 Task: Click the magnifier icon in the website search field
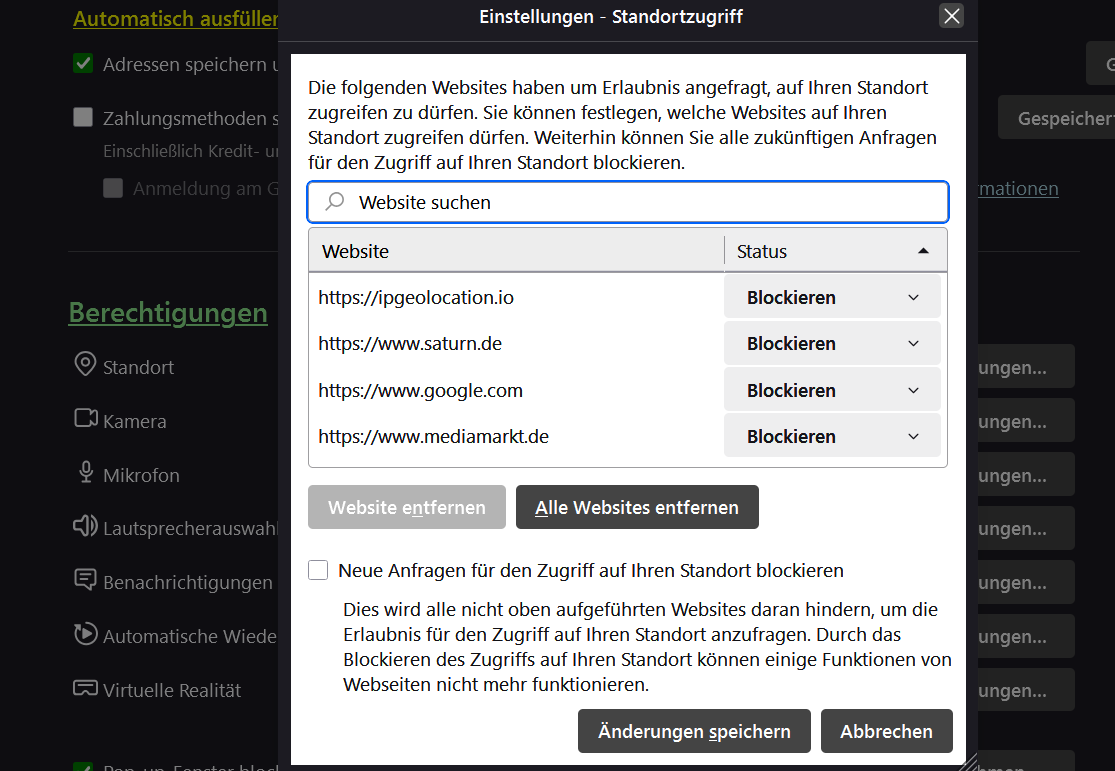(x=336, y=202)
